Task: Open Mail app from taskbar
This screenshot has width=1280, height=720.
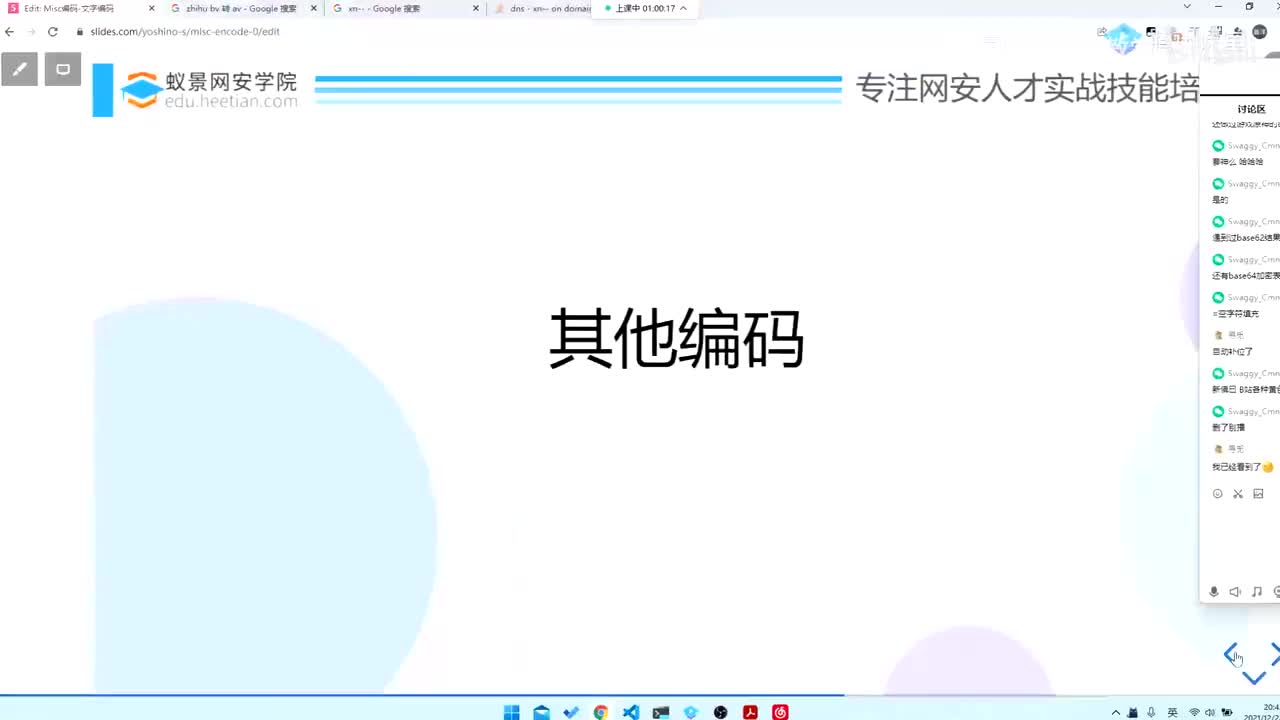Action: pos(541,712)
